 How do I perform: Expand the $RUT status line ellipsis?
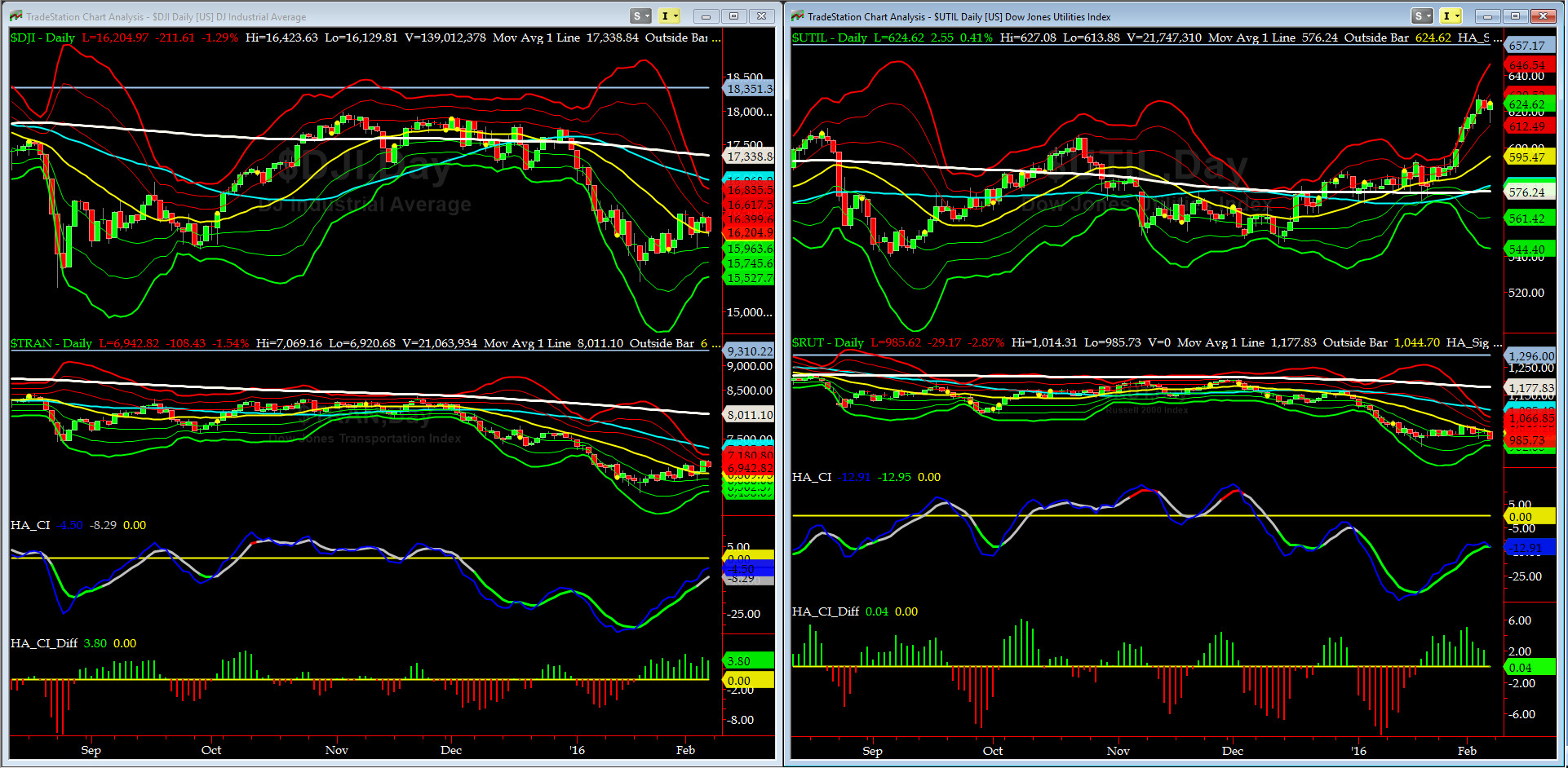point(1498,343)
